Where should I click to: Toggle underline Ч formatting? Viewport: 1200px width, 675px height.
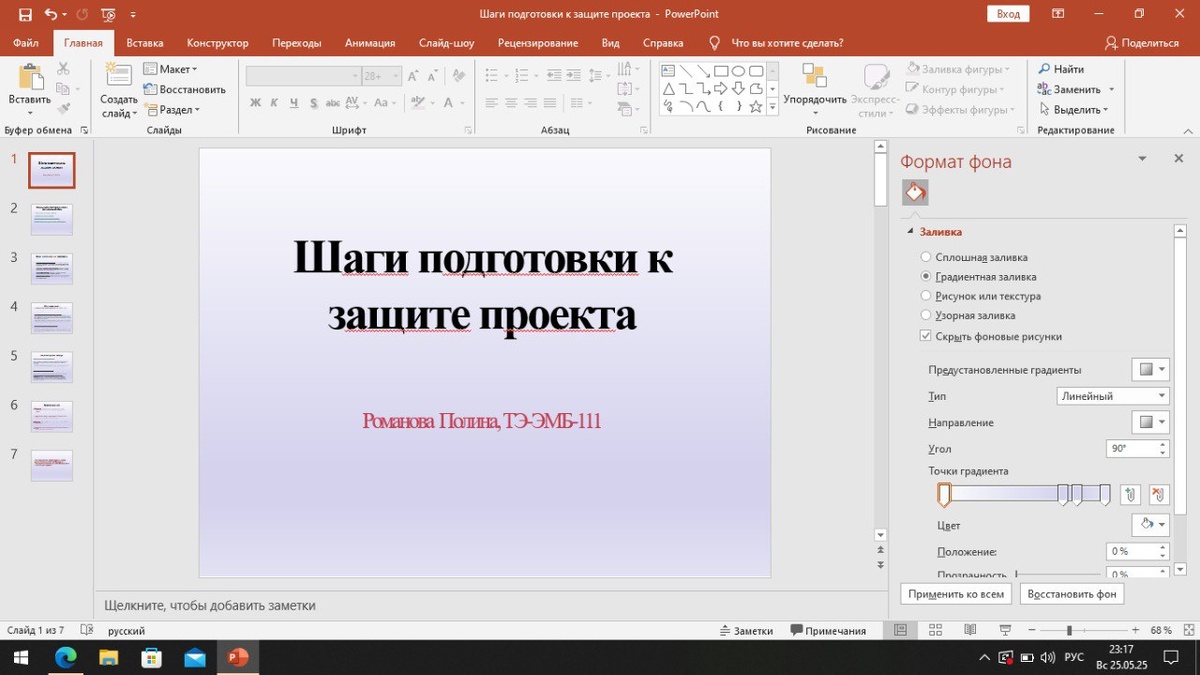(x=294, y=103)
